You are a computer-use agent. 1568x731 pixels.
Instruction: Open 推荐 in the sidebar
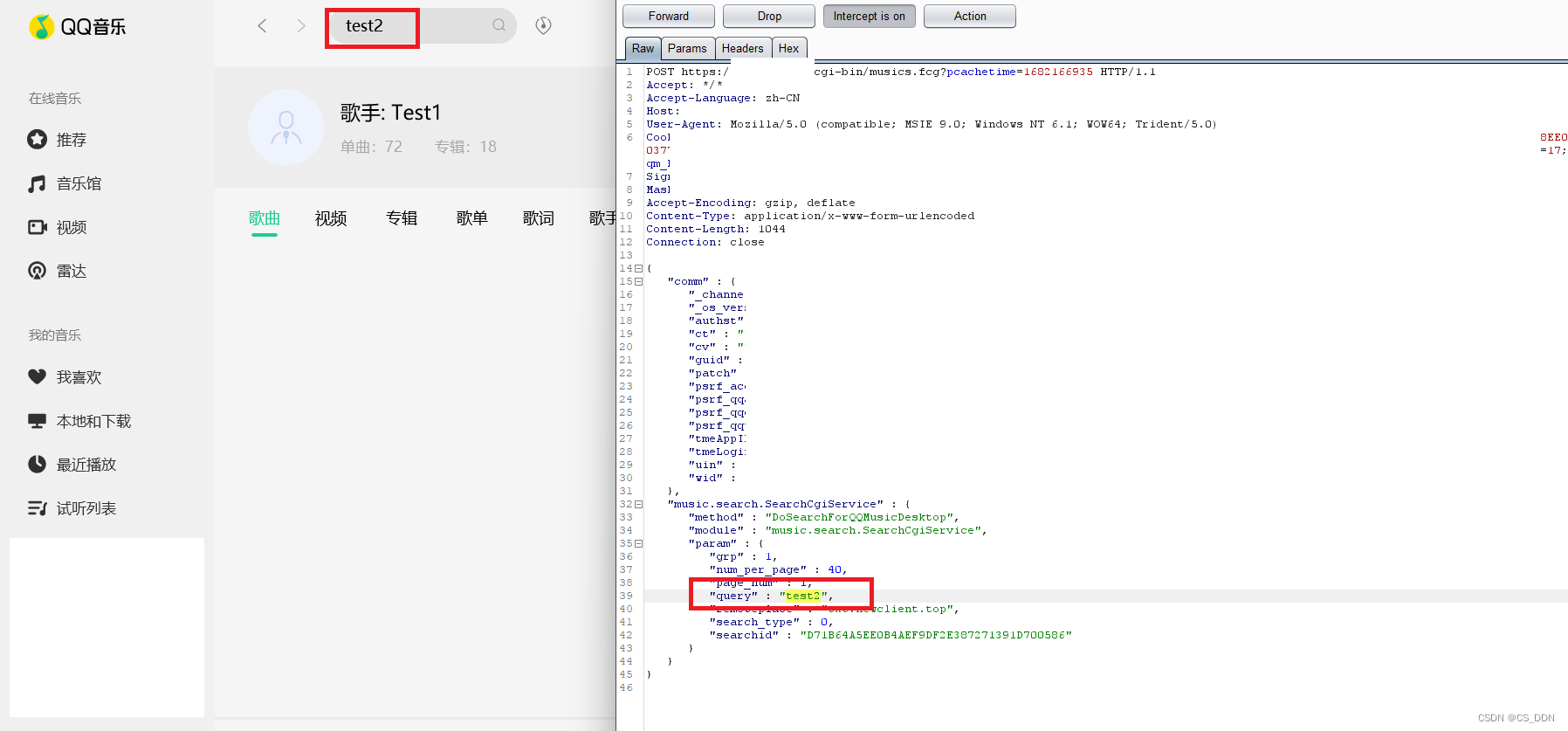click(x=72, y=140)
